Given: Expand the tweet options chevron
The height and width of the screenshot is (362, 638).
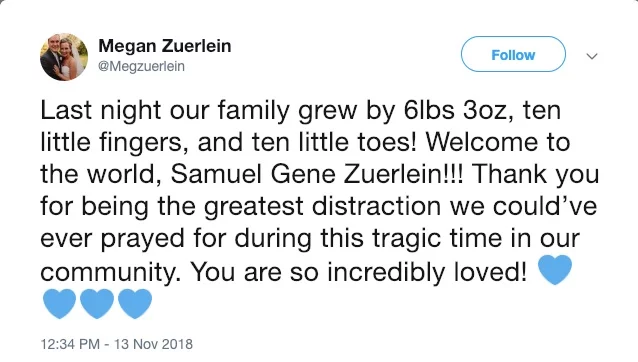Looking at the screenshot, I should click(592, 56).
